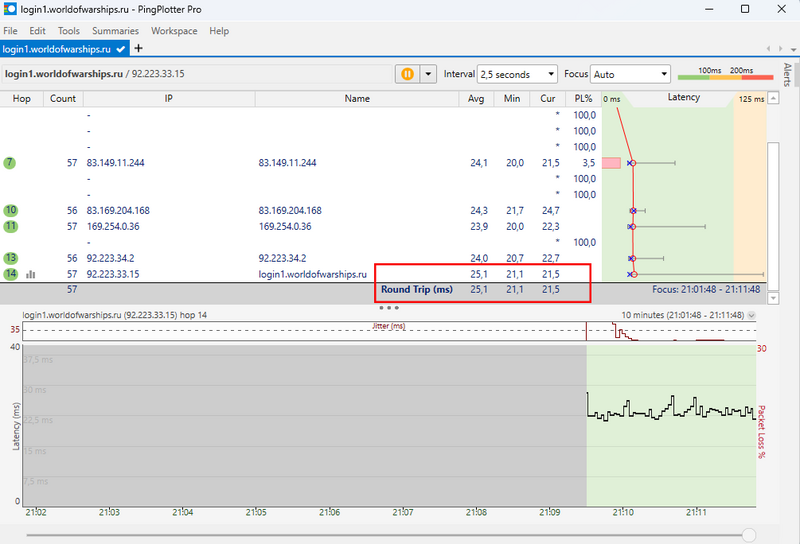The image size is (800, 544).
Task: Click the Avg column header
Action: tap(476, 98)
